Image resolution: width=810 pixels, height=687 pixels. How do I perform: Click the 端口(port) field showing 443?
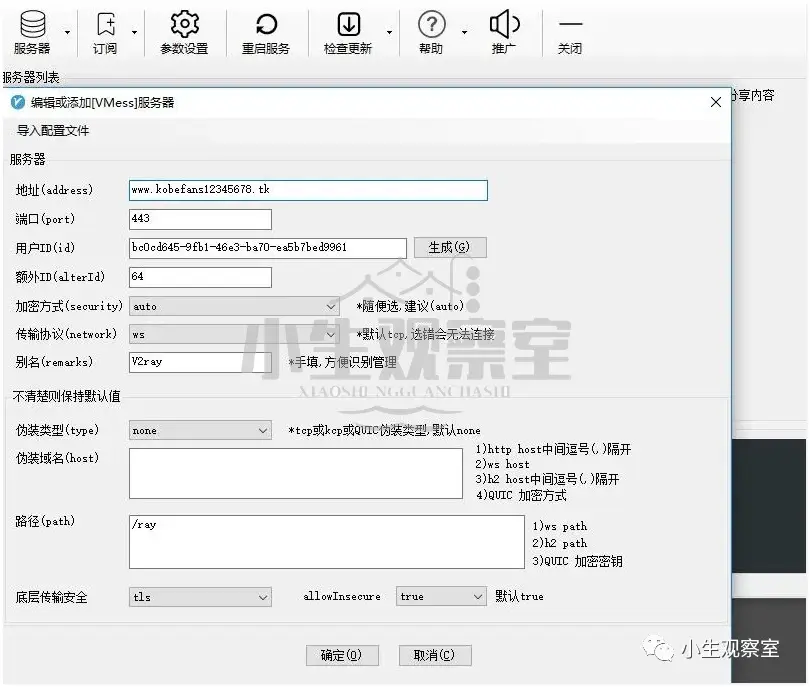click(200, 219)
